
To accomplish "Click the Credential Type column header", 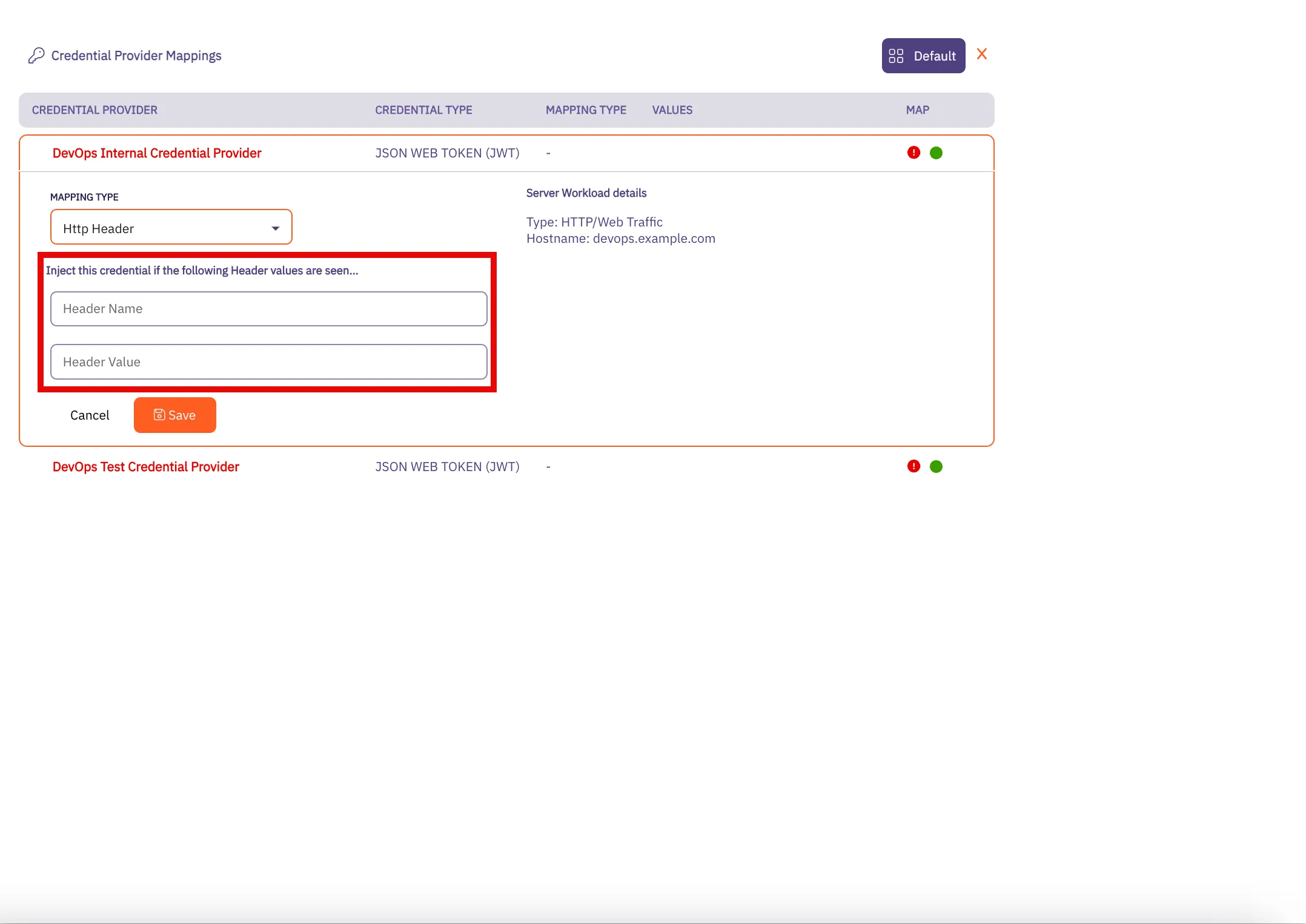I will coord(423,110).
